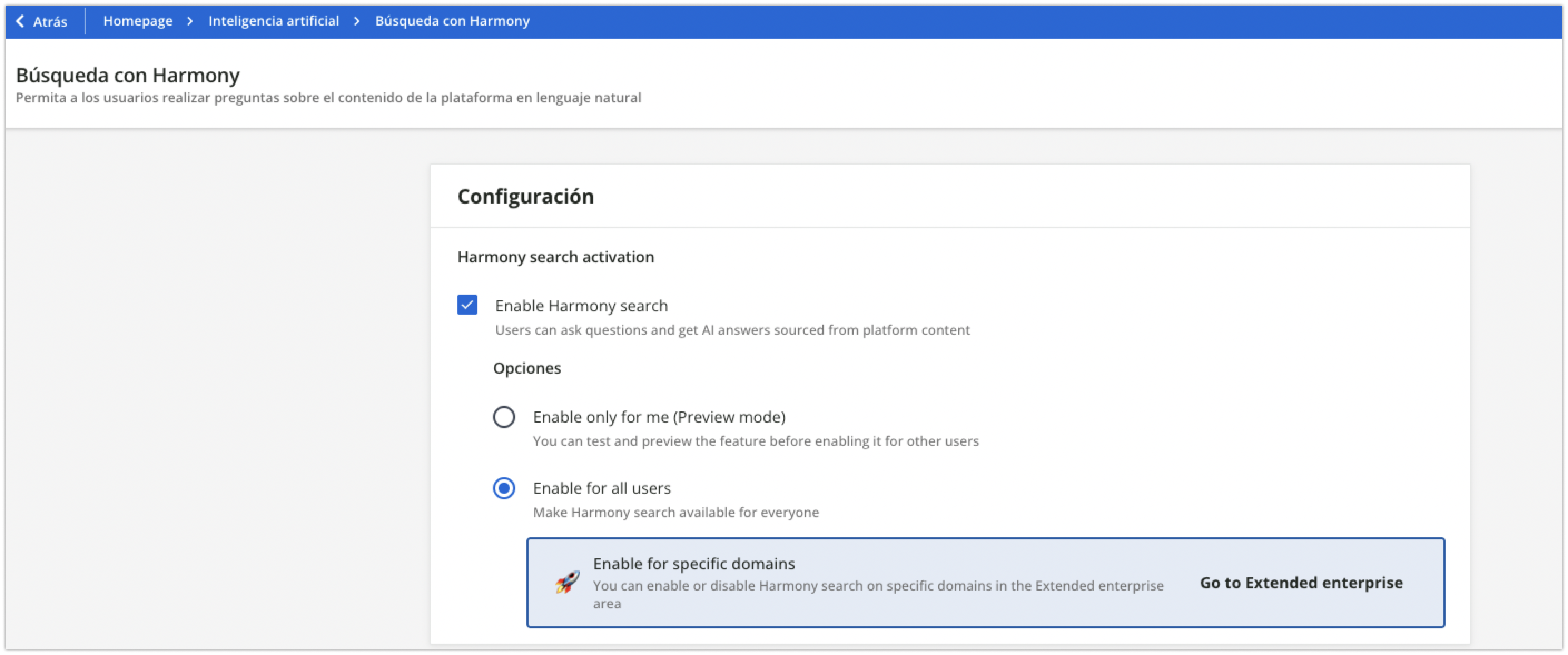Viewport: 1568px width, 655px height.
Task: Click the Permita a los usuarios description
Action: tap(328, 98)
